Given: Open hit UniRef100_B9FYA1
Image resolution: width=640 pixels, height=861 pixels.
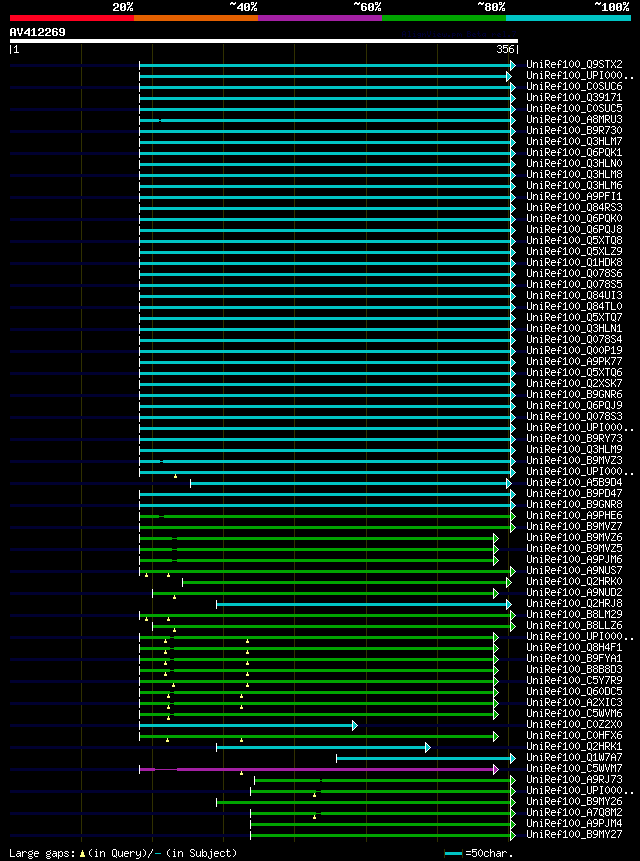Looking at the screenshot, I should click(574, 658).
